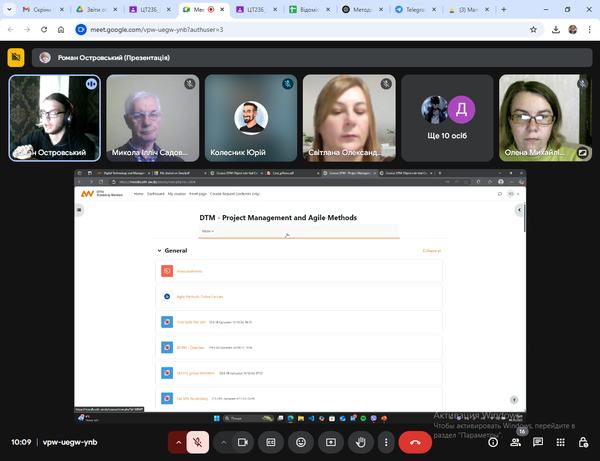Turn on the camera
600x461 pixels.
(x=241, y=441)
